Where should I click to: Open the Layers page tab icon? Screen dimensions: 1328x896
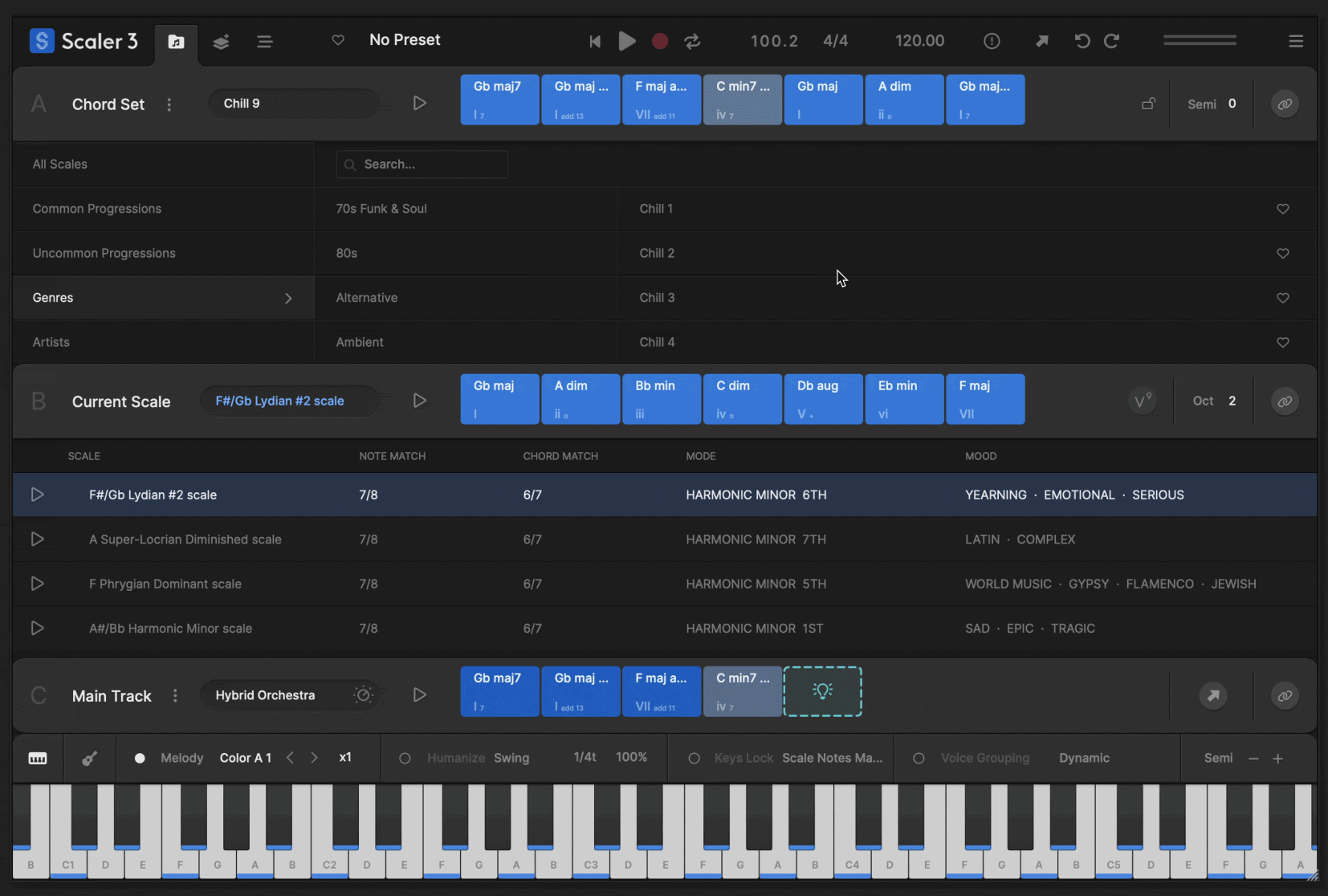pyautogui.click(x=220, y=43)
